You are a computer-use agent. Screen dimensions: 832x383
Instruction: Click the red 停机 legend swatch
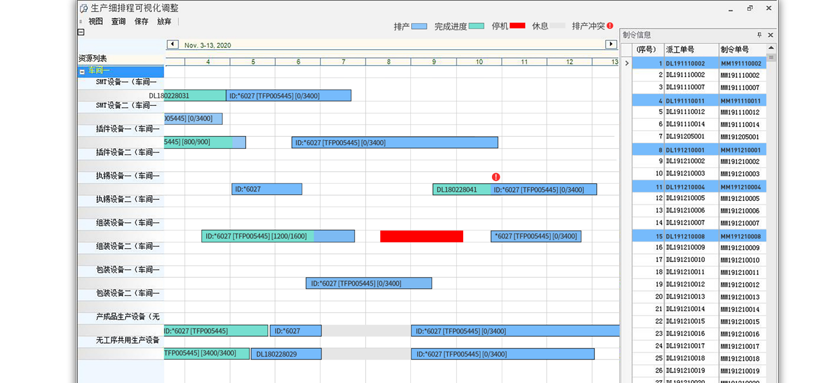(516, 25)
